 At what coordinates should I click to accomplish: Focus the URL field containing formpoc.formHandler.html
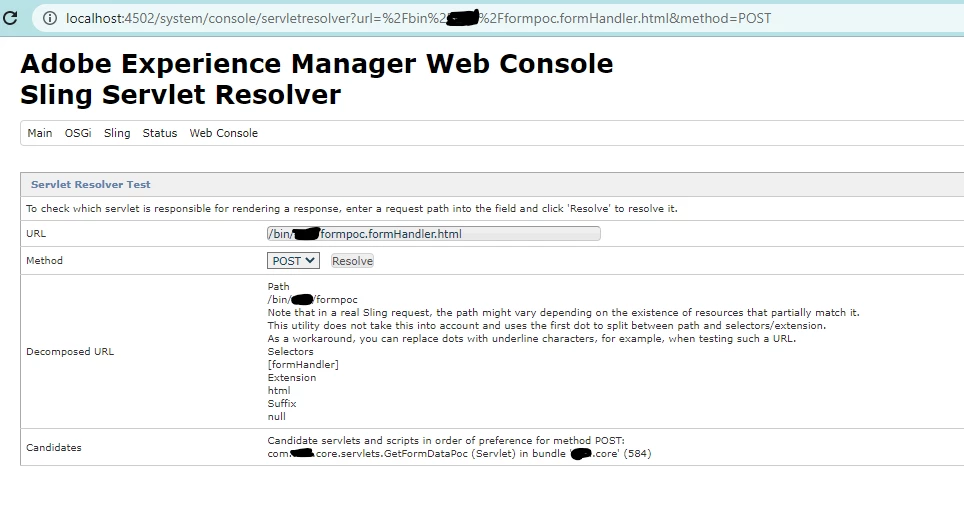[433, 234]
